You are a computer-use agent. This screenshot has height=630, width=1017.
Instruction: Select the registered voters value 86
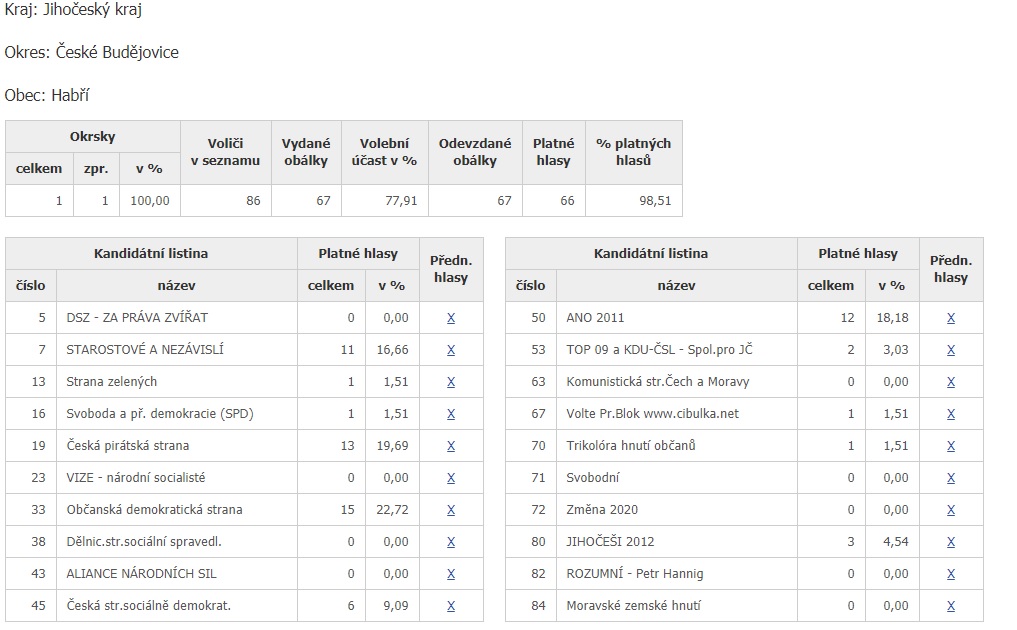[x=254, y=200]
